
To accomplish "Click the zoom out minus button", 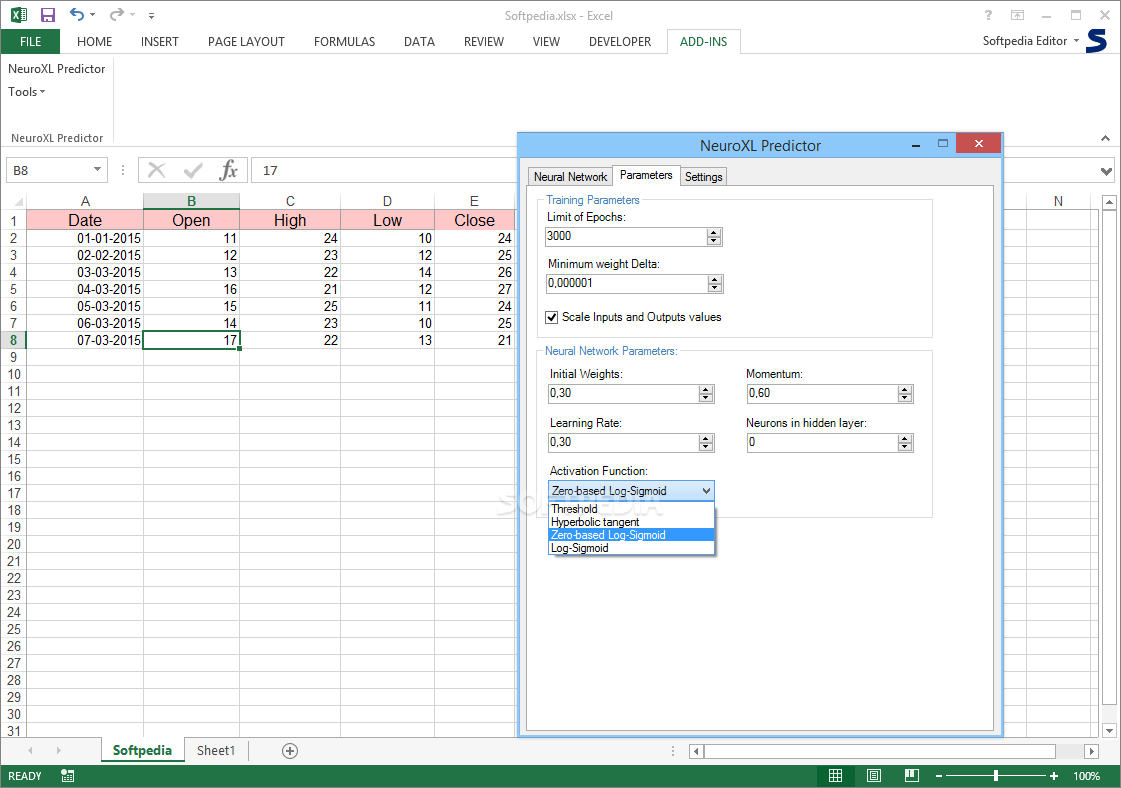I will click(939, 776).
